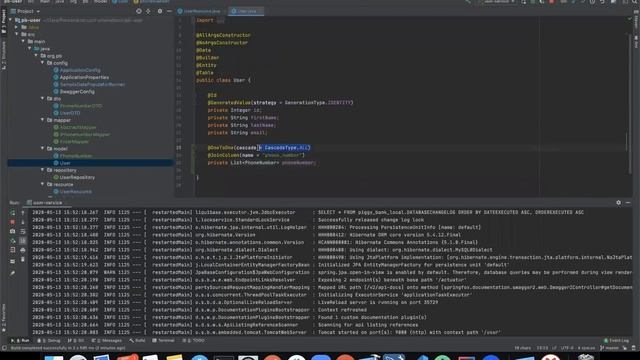
Task: Select the User.java editor tab
Action: click(246, 11)
